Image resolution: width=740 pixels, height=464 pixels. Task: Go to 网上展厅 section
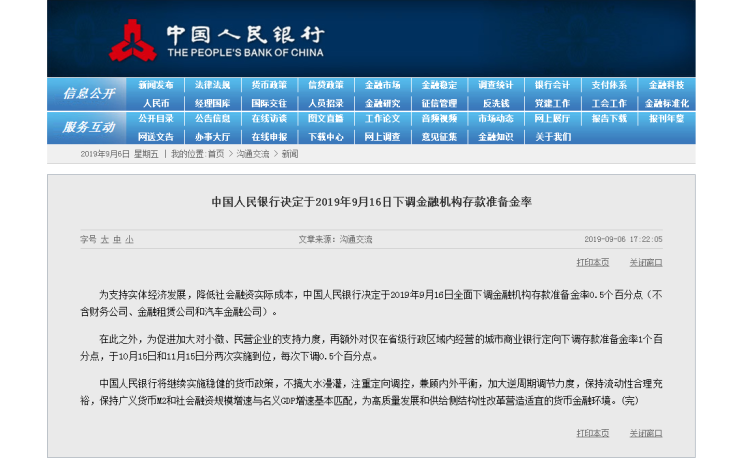(552, 118)
